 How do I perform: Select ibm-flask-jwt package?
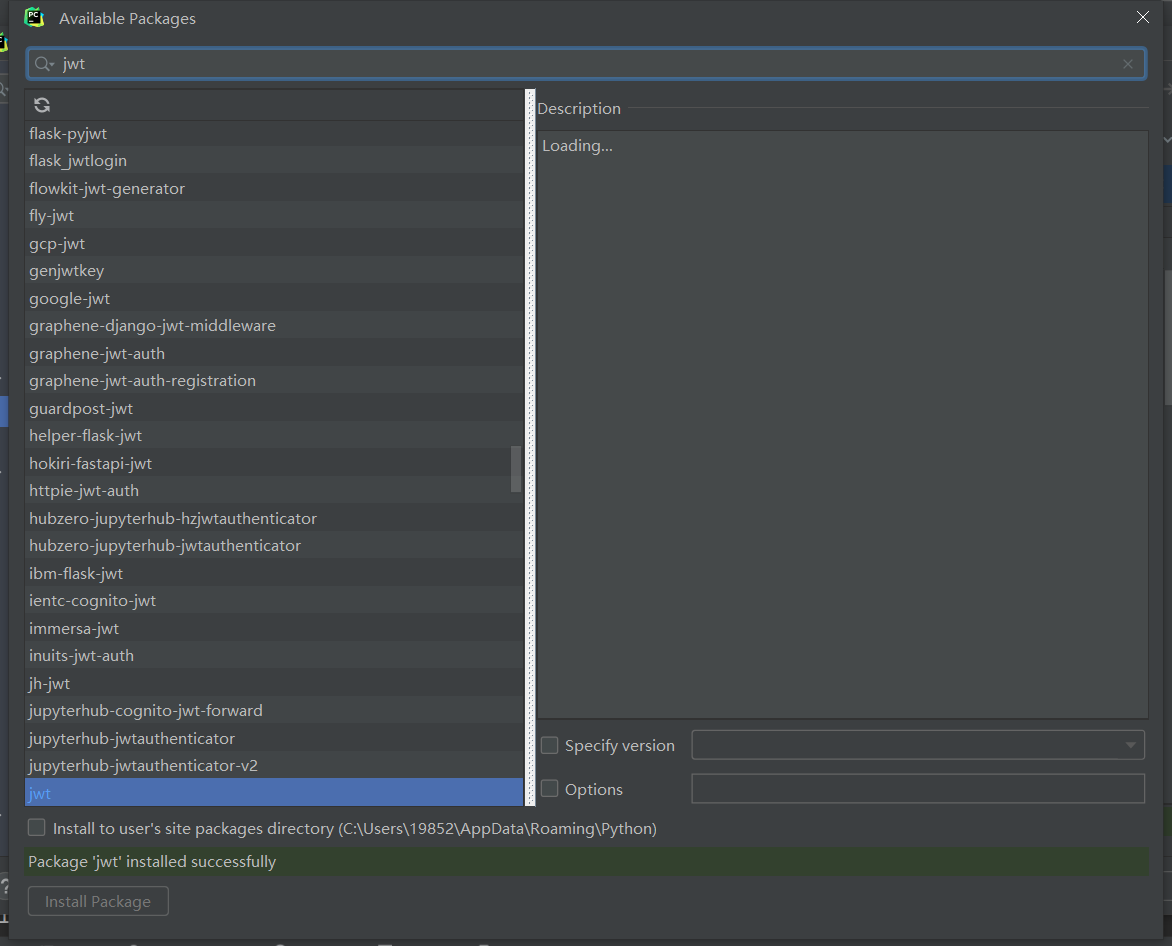point(274,573)
